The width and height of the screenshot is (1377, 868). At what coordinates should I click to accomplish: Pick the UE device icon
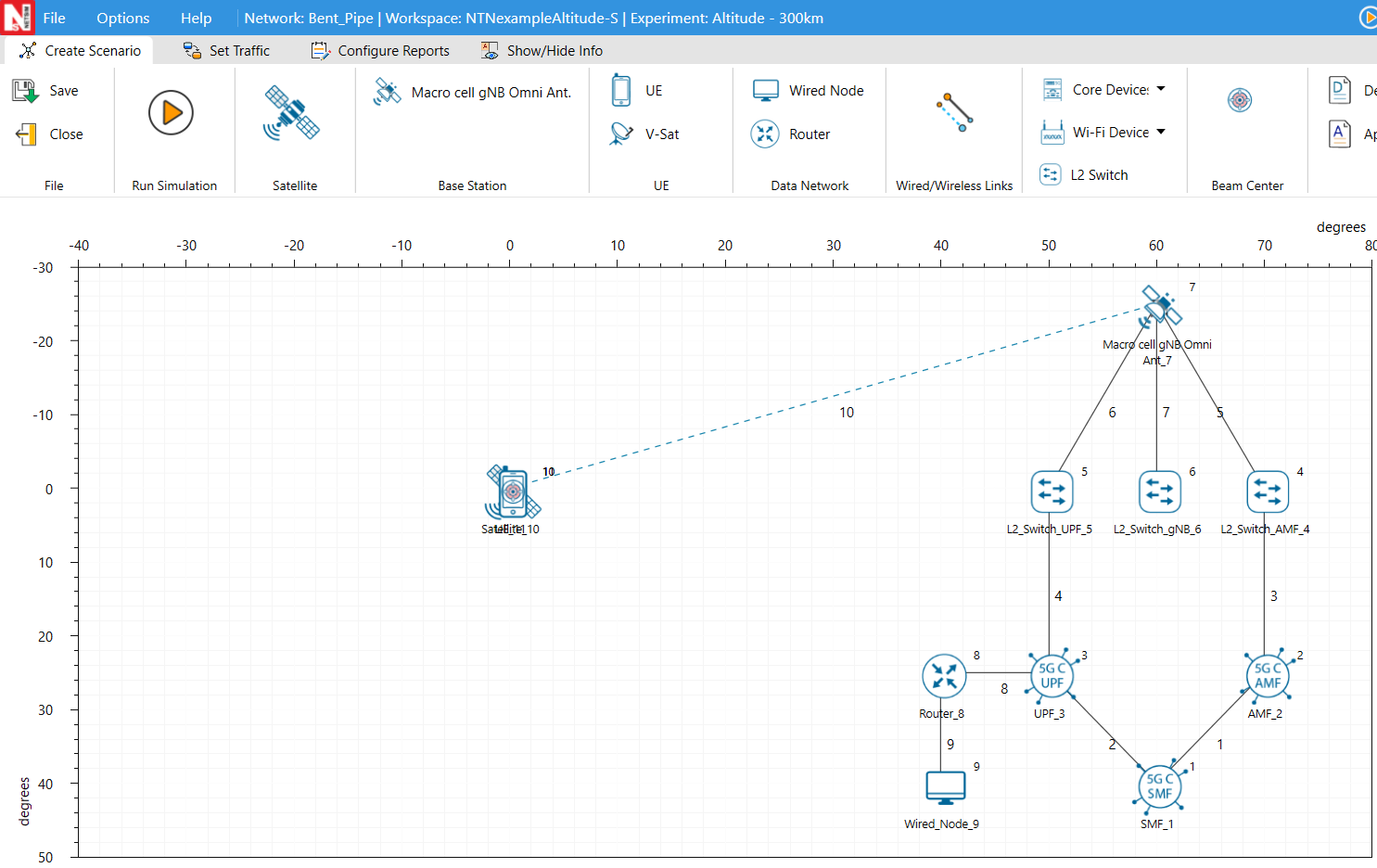(x=622, y=91)
